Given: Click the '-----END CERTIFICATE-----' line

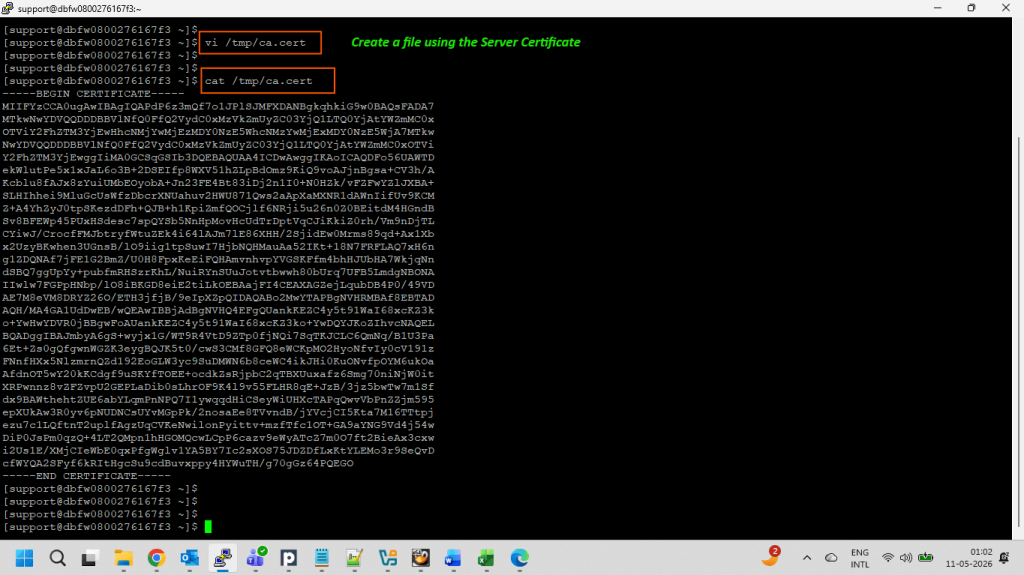Looking at the screenshot, I should point(86,476).
